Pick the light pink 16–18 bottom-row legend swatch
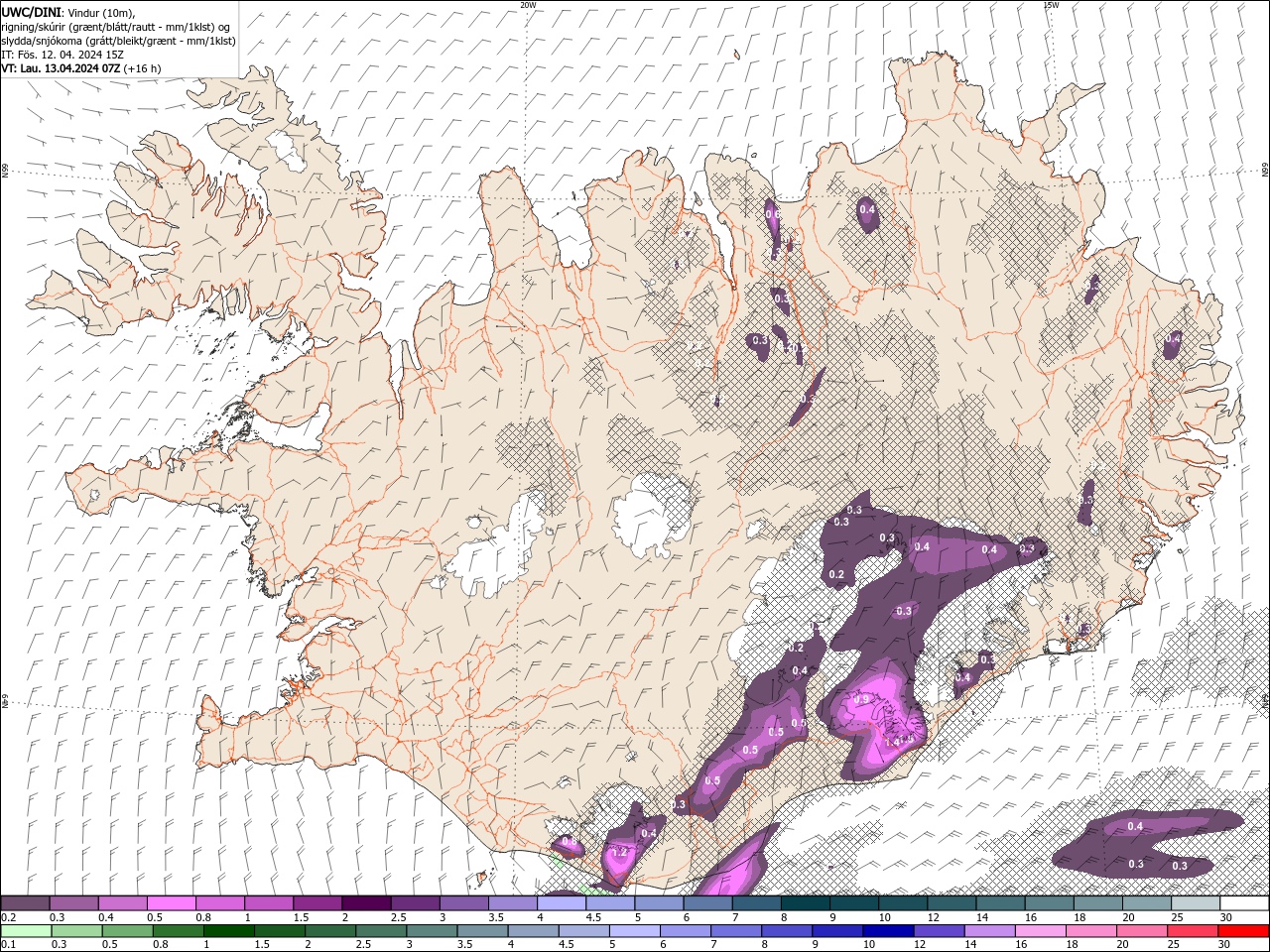Screen dimensions: 1270x952 tap(1038, 931)
